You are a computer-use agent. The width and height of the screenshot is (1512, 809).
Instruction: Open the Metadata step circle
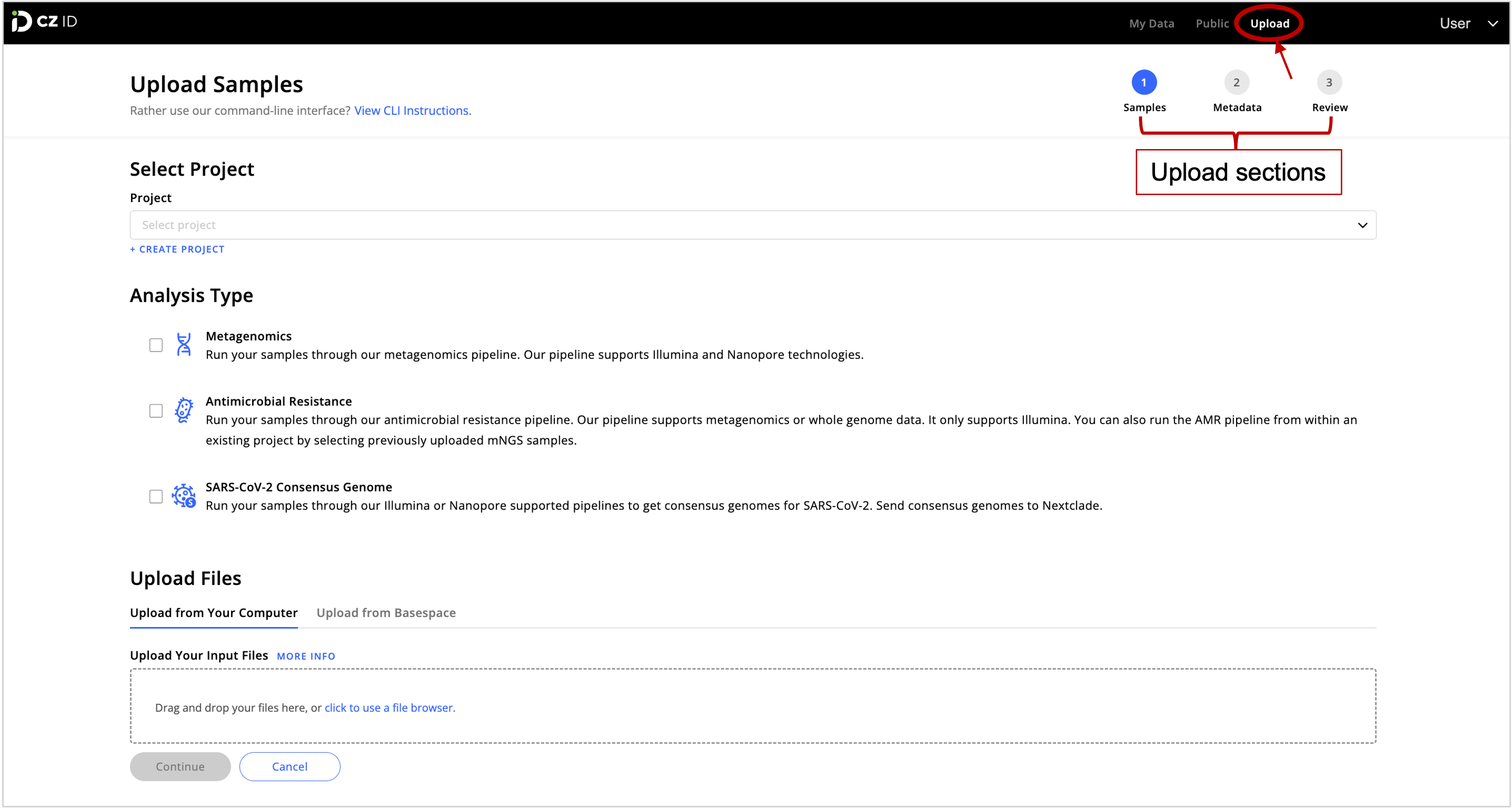tap(1237, 83)
